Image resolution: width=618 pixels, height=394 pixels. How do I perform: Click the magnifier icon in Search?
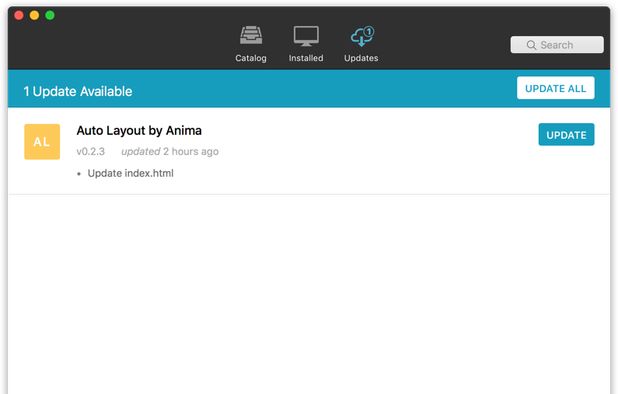point(531,45)
